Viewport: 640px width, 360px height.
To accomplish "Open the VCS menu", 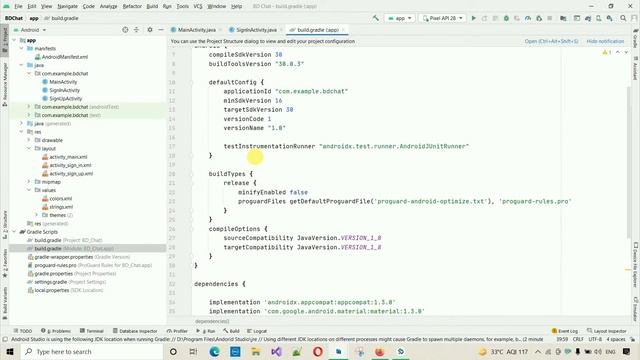I will pyautogui.click(x=198, y=6).
